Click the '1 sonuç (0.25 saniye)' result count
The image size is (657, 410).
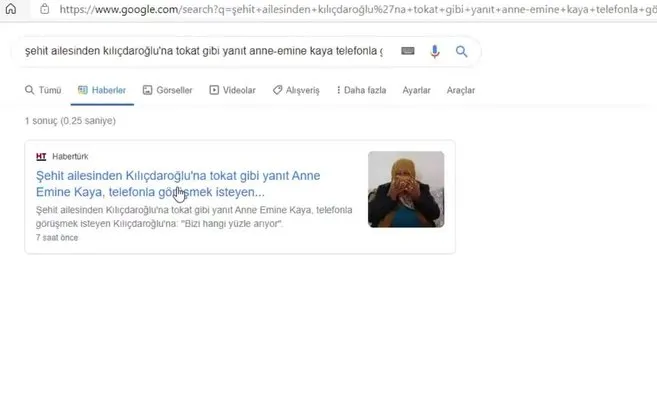[x=70, y=121]
